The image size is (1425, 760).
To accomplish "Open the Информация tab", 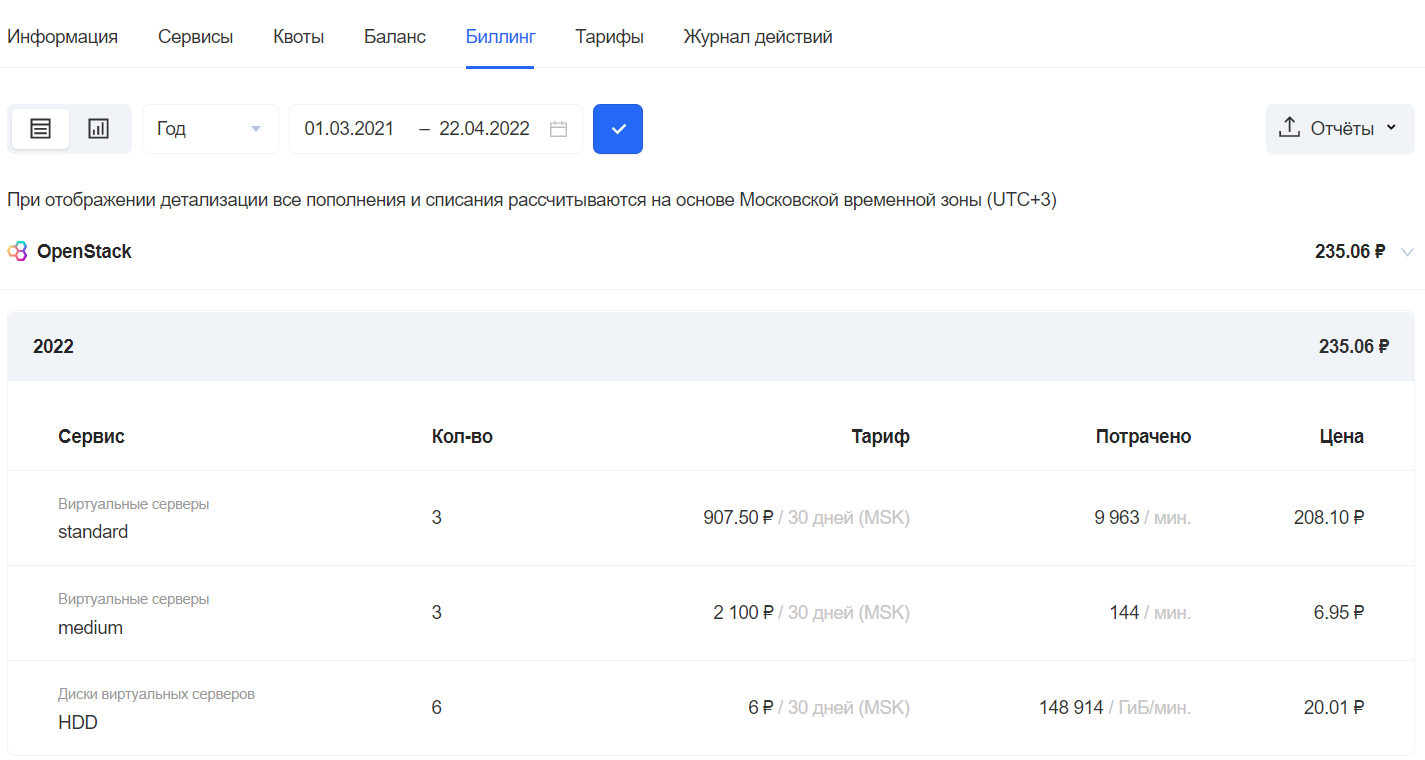I will click(62, 37).
